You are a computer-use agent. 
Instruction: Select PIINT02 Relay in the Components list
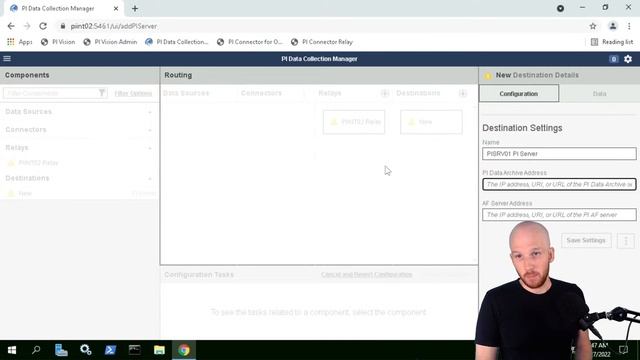(38, 163)
